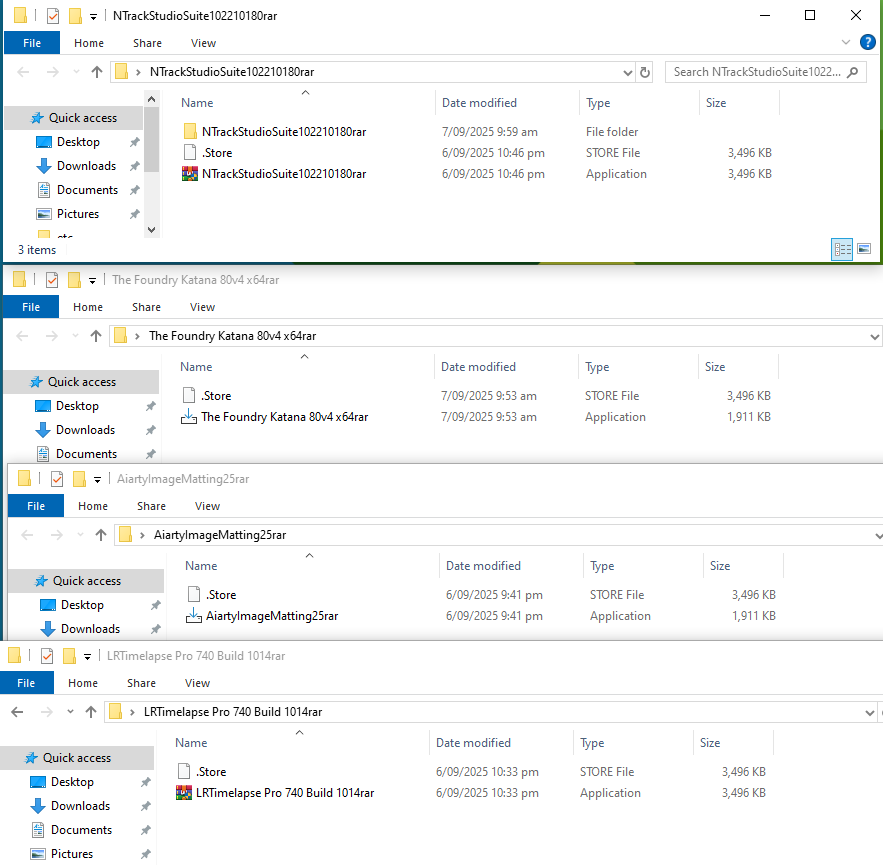The height and width of the screenshot is (865, 883).
Task: Click Search NTrackStudioSuite search box
Action: (x=766, y=72)
